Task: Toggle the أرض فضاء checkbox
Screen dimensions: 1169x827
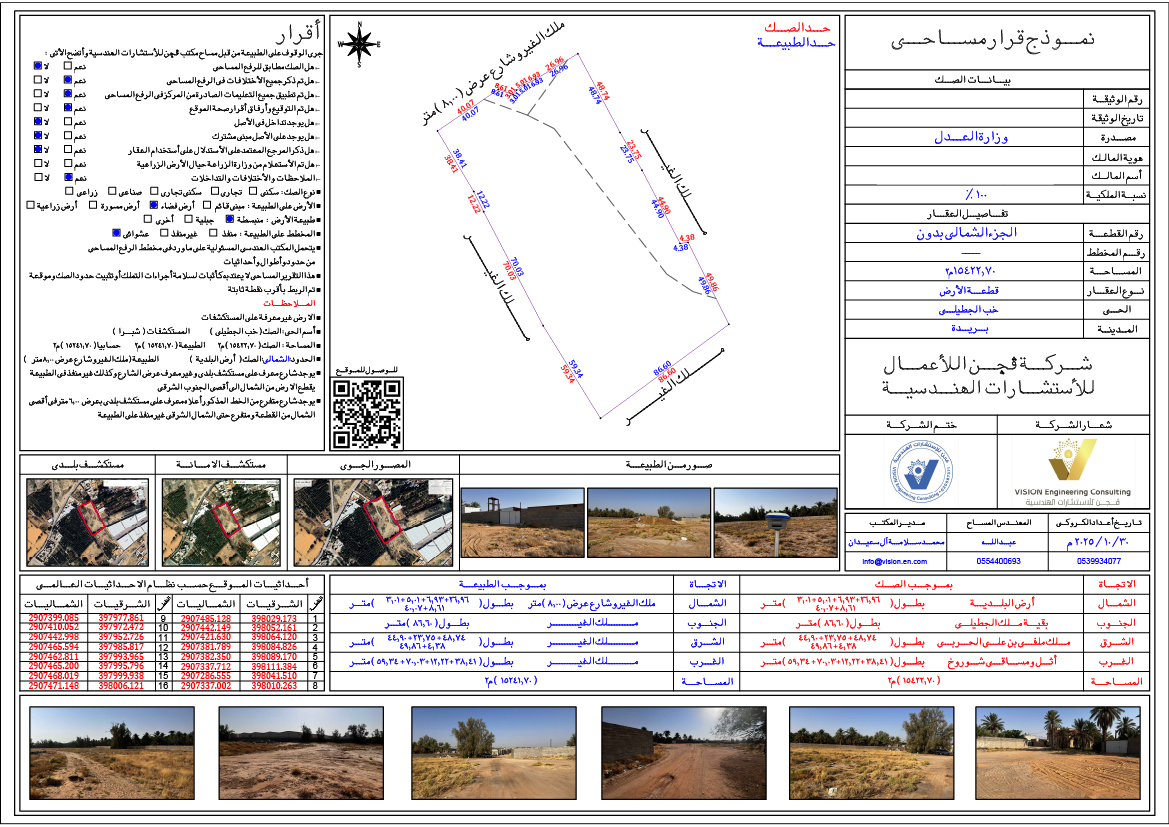Action: (155, 204)
